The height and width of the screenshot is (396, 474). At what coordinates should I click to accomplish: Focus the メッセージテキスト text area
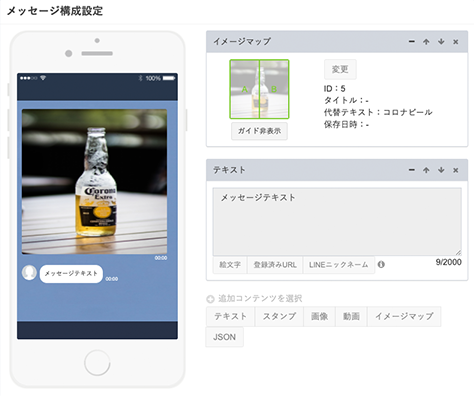coord(337,221)
